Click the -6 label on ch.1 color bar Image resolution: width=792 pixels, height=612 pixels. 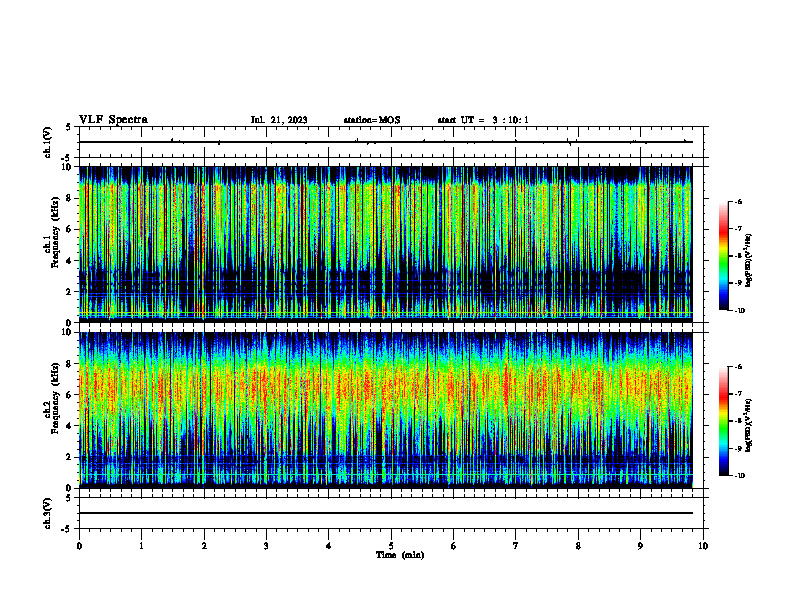click(x=738, y=201)
